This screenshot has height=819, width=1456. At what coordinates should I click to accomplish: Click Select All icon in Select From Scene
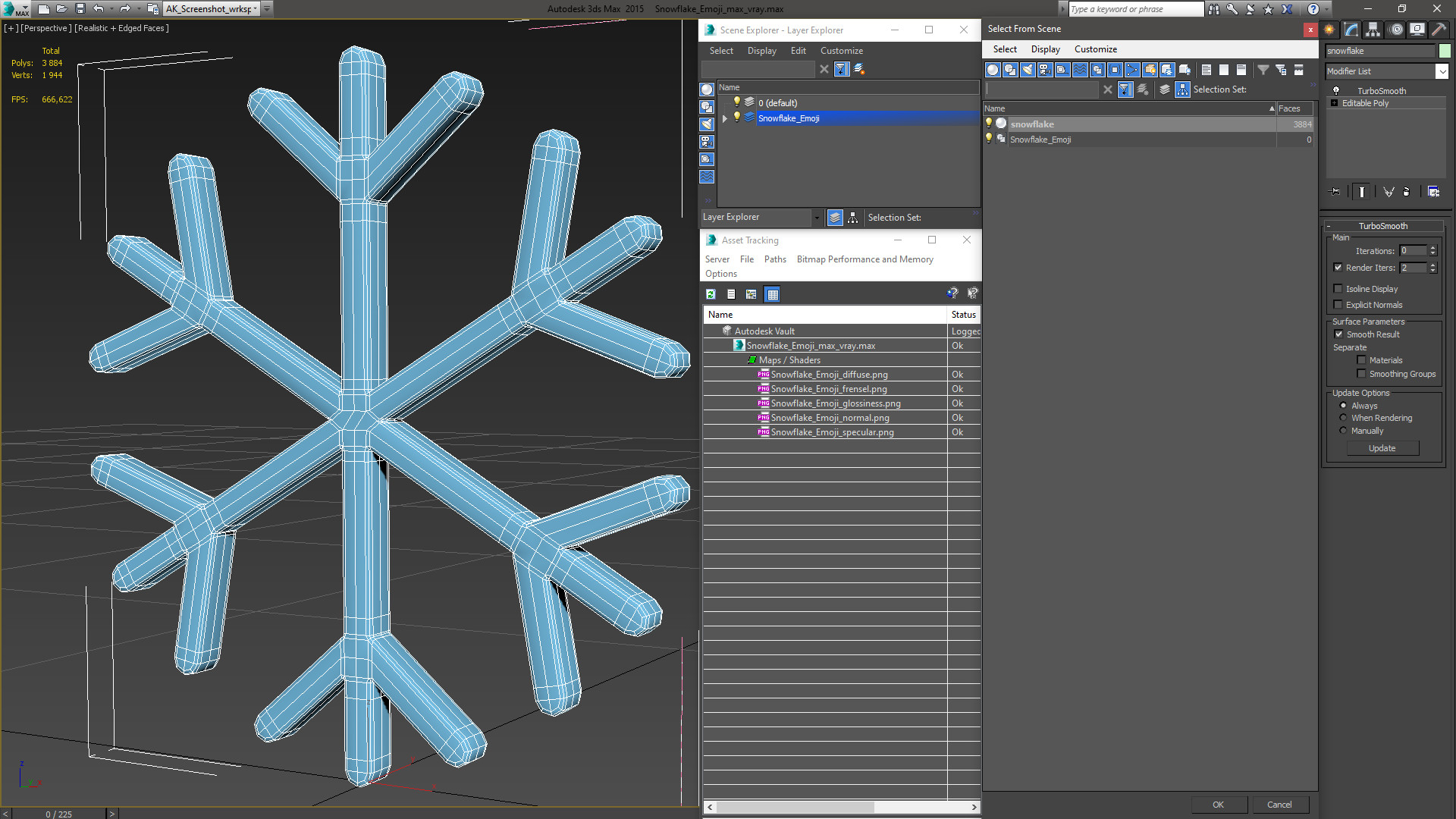click(x=1207, y=70)
